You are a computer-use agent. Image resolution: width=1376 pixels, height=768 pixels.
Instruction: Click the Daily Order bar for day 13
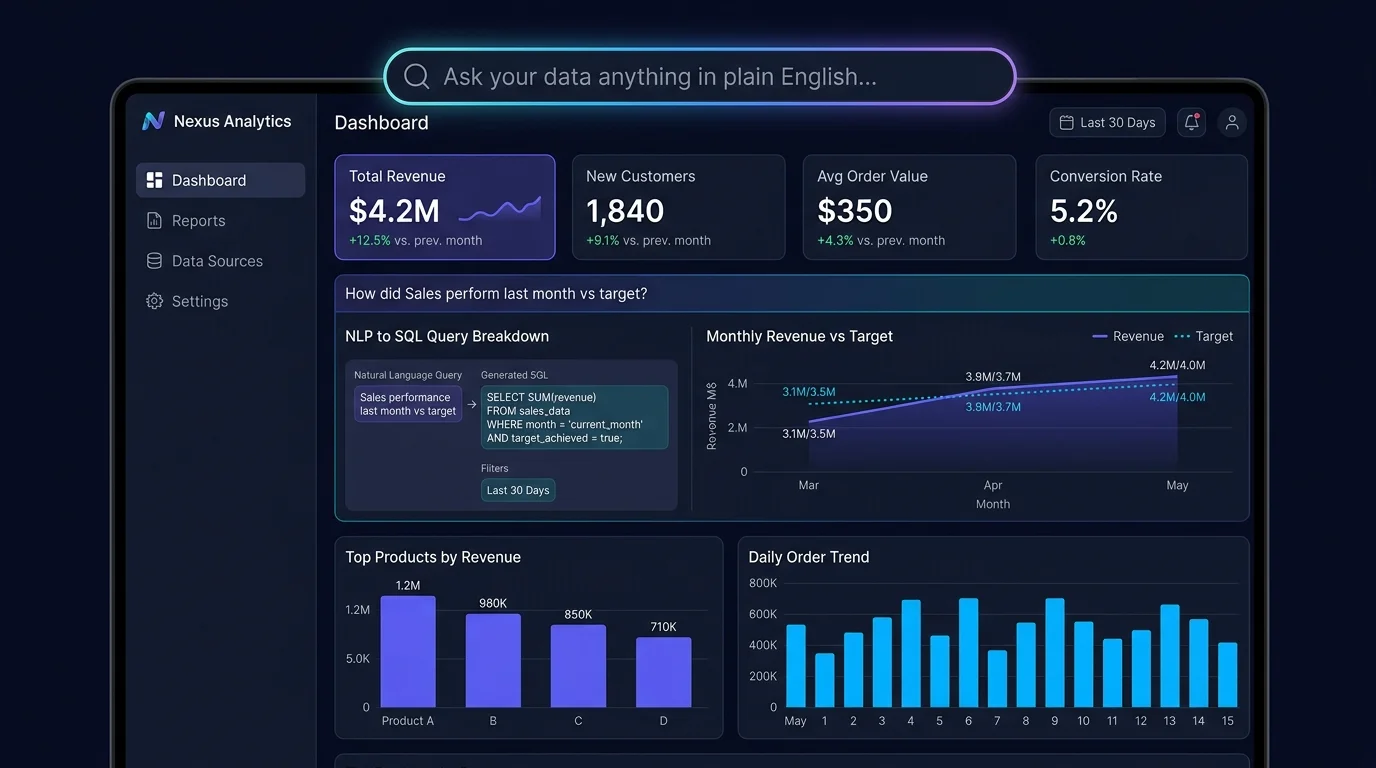tap(1170, 656)
